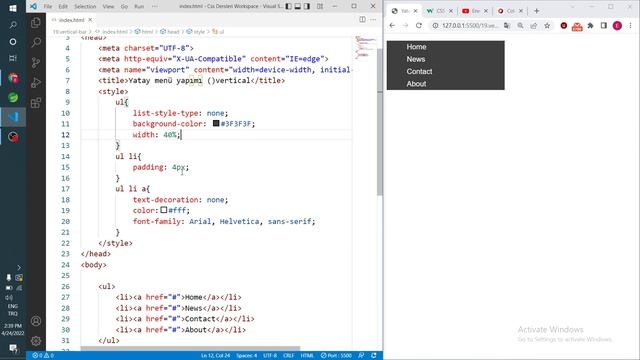Screen dimensions: 640x360
Task: Open the Go menu
Action: point(124,7)
